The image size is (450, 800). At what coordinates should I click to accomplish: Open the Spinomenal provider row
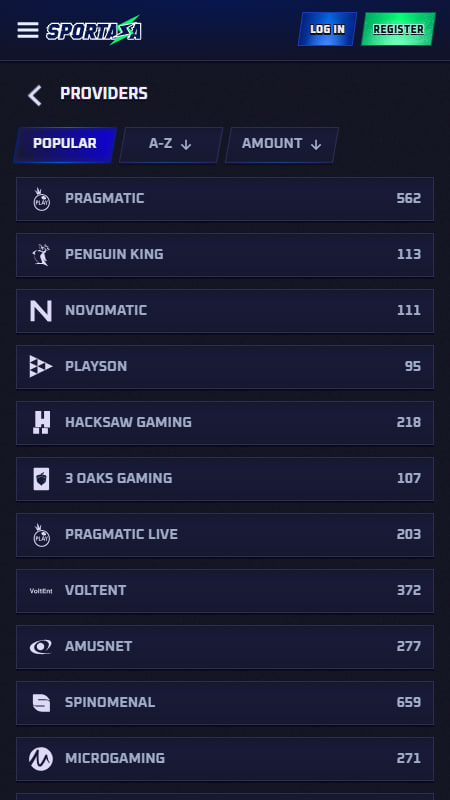pyautogui.click(x=225, y=703)
